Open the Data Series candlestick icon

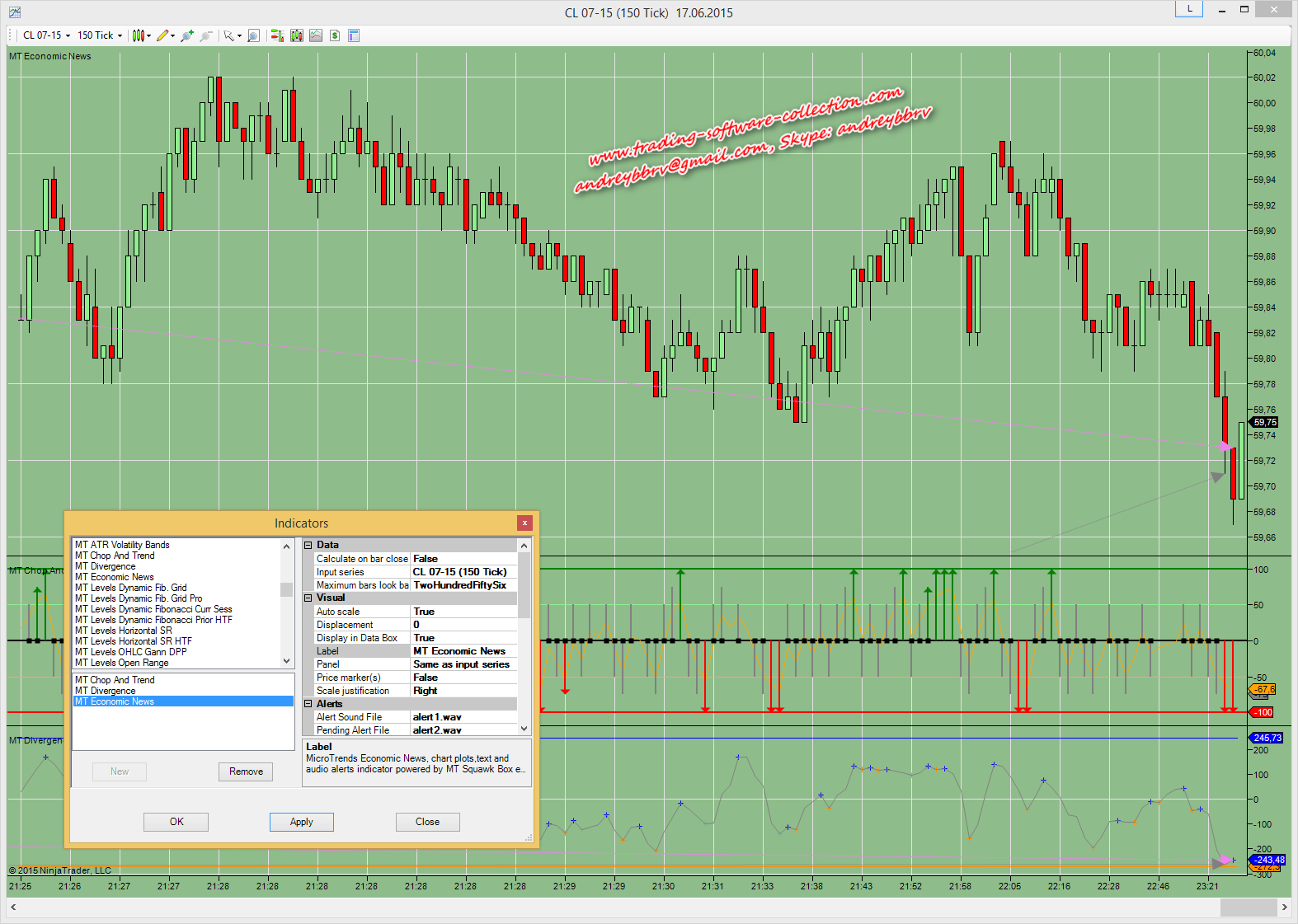click(x=297, y=35)
